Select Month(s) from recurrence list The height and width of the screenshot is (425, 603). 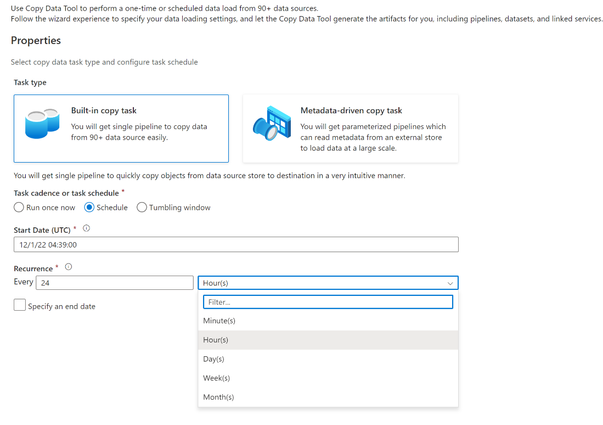328,397
